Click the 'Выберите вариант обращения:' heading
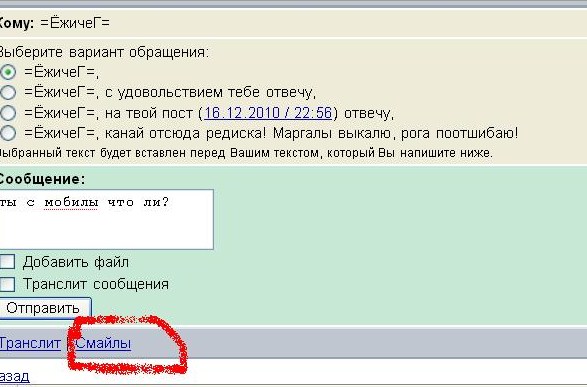The image size is (587, 387). (103, 52)
